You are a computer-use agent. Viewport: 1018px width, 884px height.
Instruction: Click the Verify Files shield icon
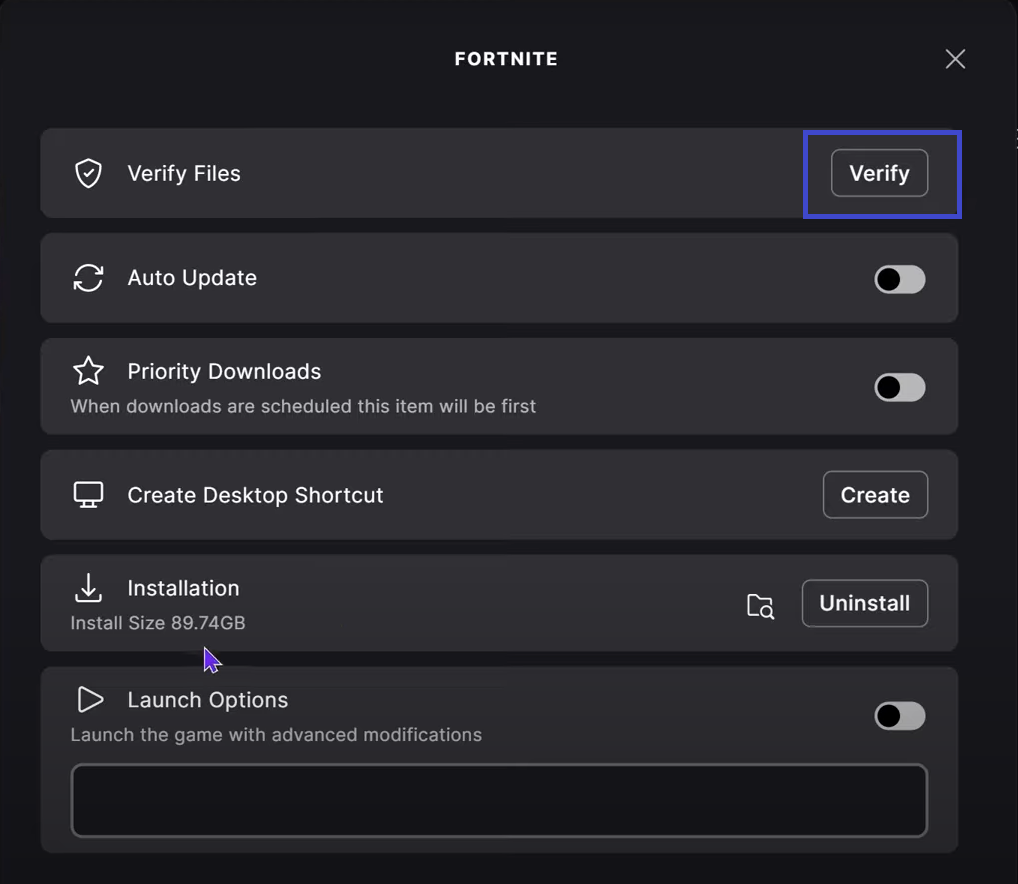pyautogui.click(x=88, y=173)
